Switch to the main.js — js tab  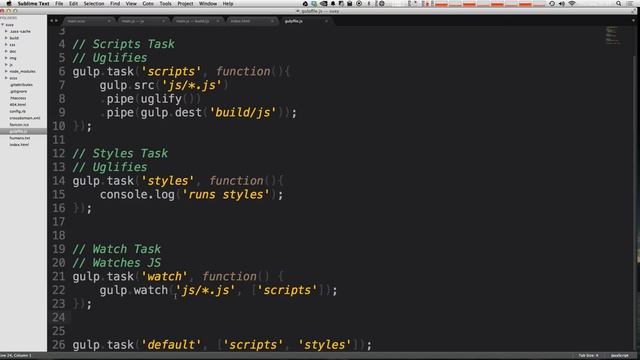click(143, 21)
